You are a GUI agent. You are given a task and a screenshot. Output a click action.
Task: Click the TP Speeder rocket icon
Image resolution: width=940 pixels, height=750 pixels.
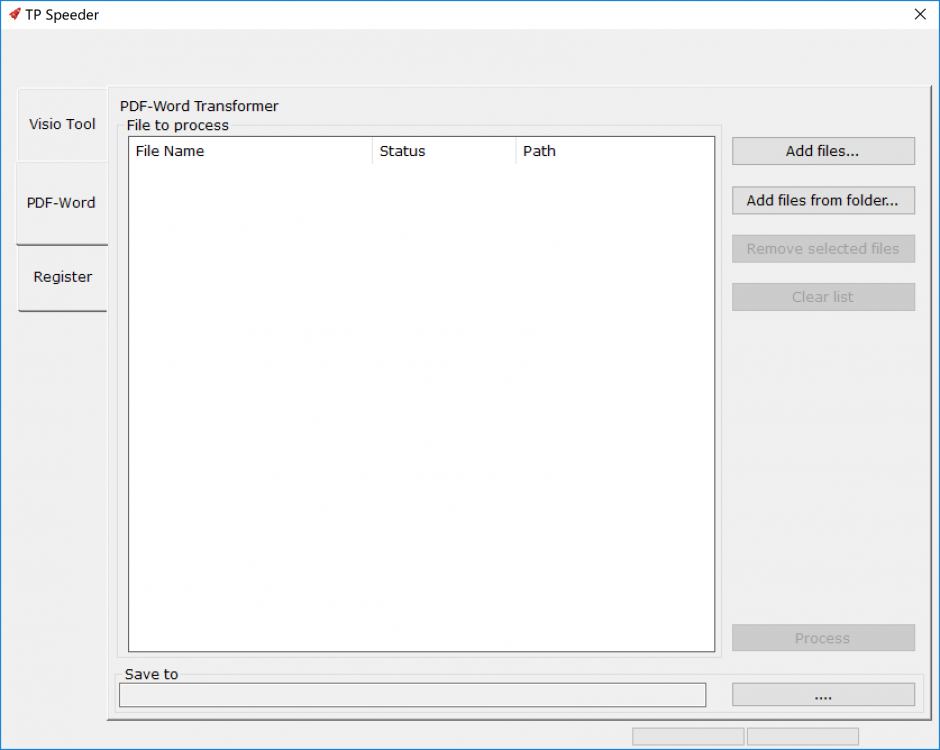[14, 14]
